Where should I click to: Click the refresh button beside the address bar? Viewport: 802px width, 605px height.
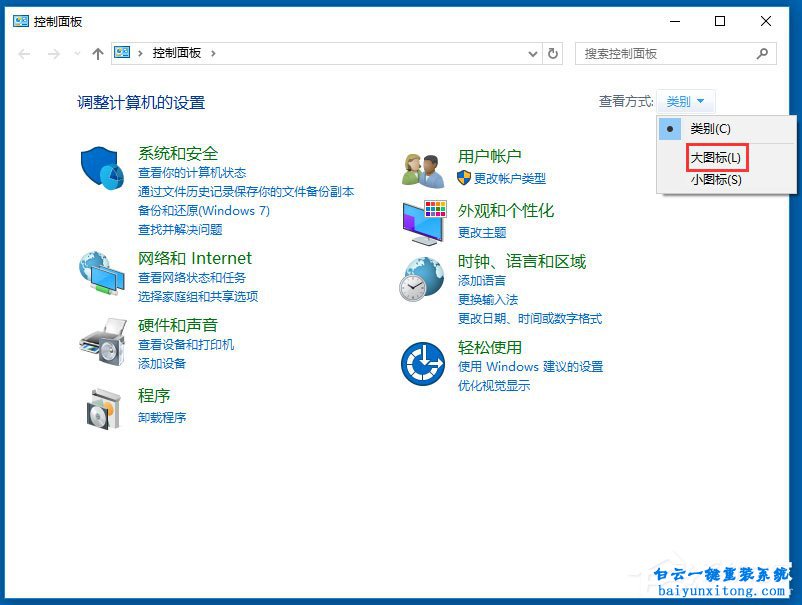553,53
